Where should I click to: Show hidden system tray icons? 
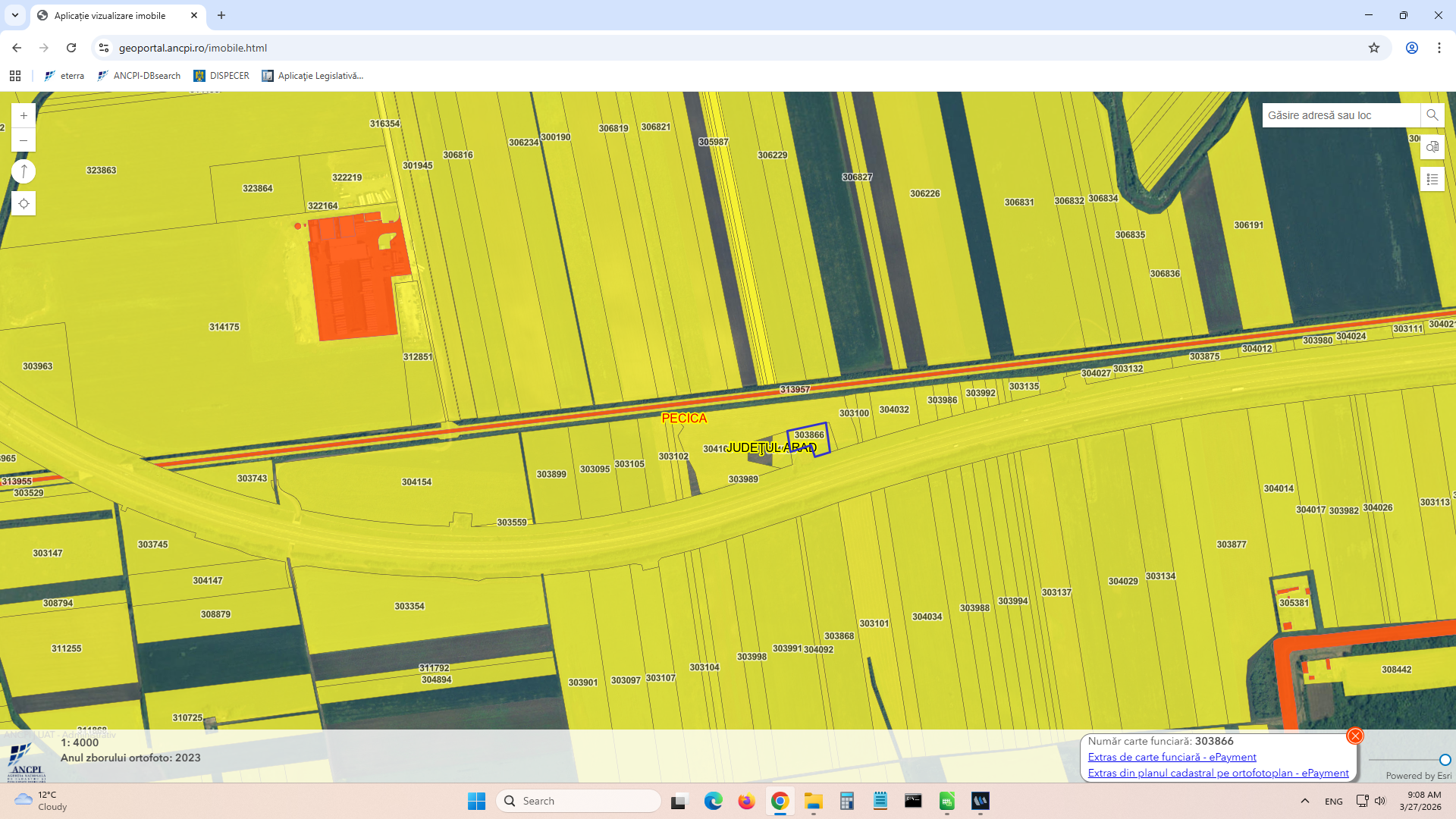[1304, 801]
